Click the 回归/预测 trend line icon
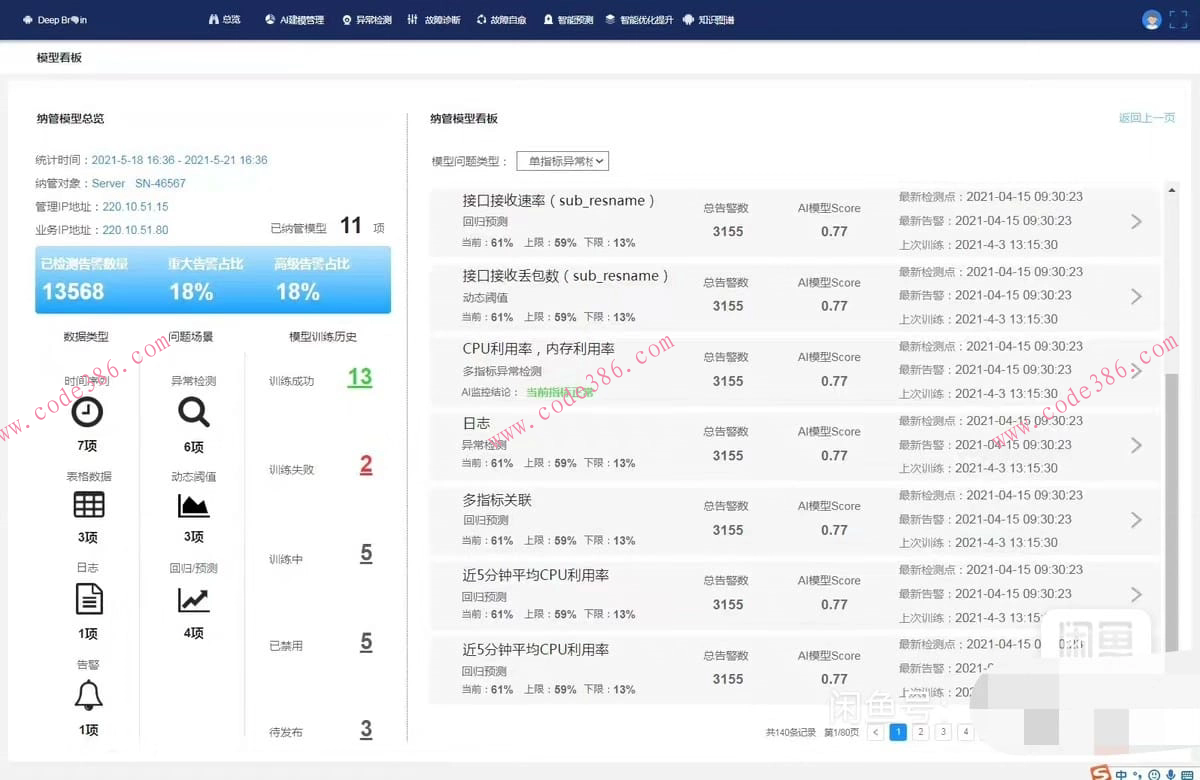Screen dimensions: 1200x780 [x=193, y=600]
